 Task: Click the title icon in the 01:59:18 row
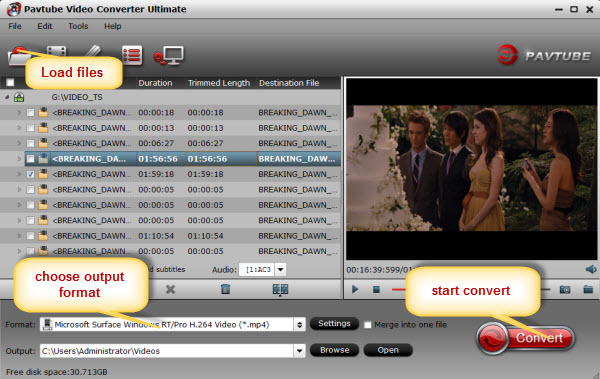tap(43, 174)
